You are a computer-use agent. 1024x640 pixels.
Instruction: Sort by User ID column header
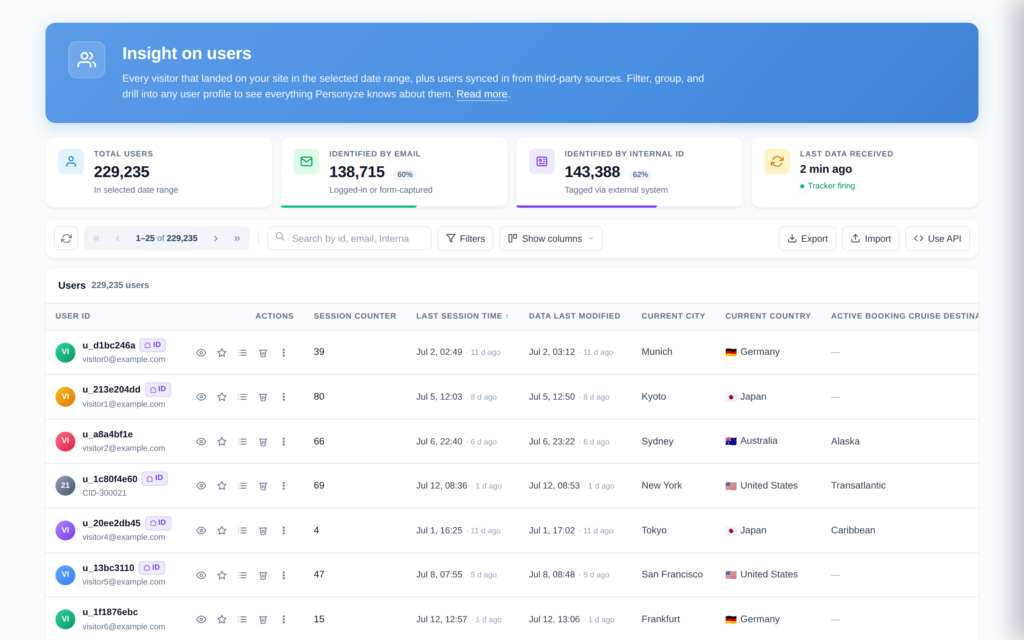(72, 316)
